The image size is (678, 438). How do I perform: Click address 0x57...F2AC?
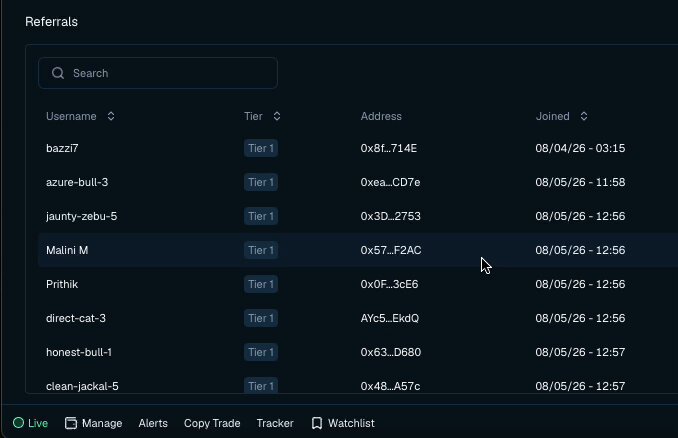click(391, 250)
